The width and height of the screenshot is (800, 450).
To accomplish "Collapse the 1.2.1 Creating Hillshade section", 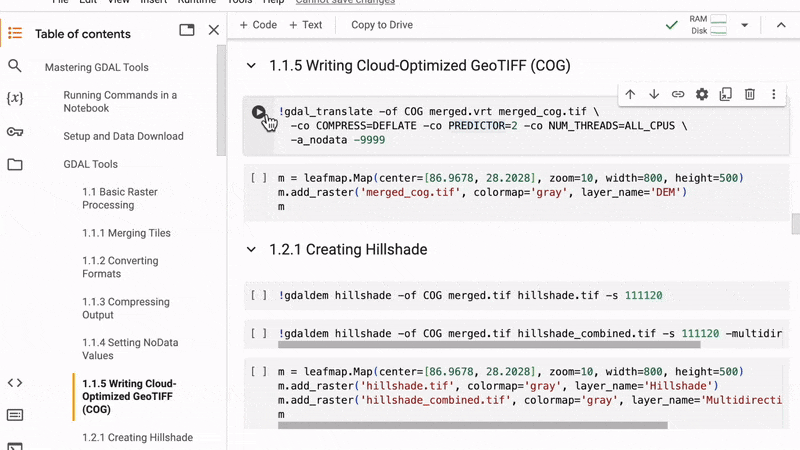I will tap(251, 249).
